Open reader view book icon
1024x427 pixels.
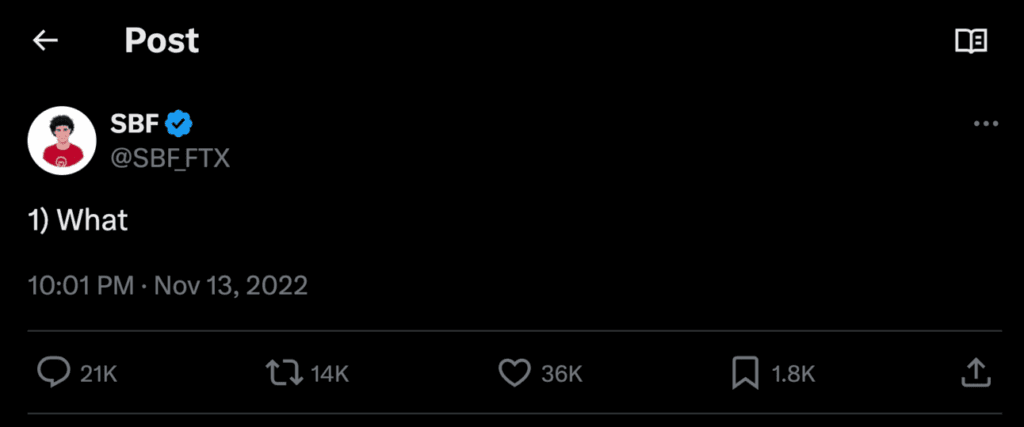(971, 41)
